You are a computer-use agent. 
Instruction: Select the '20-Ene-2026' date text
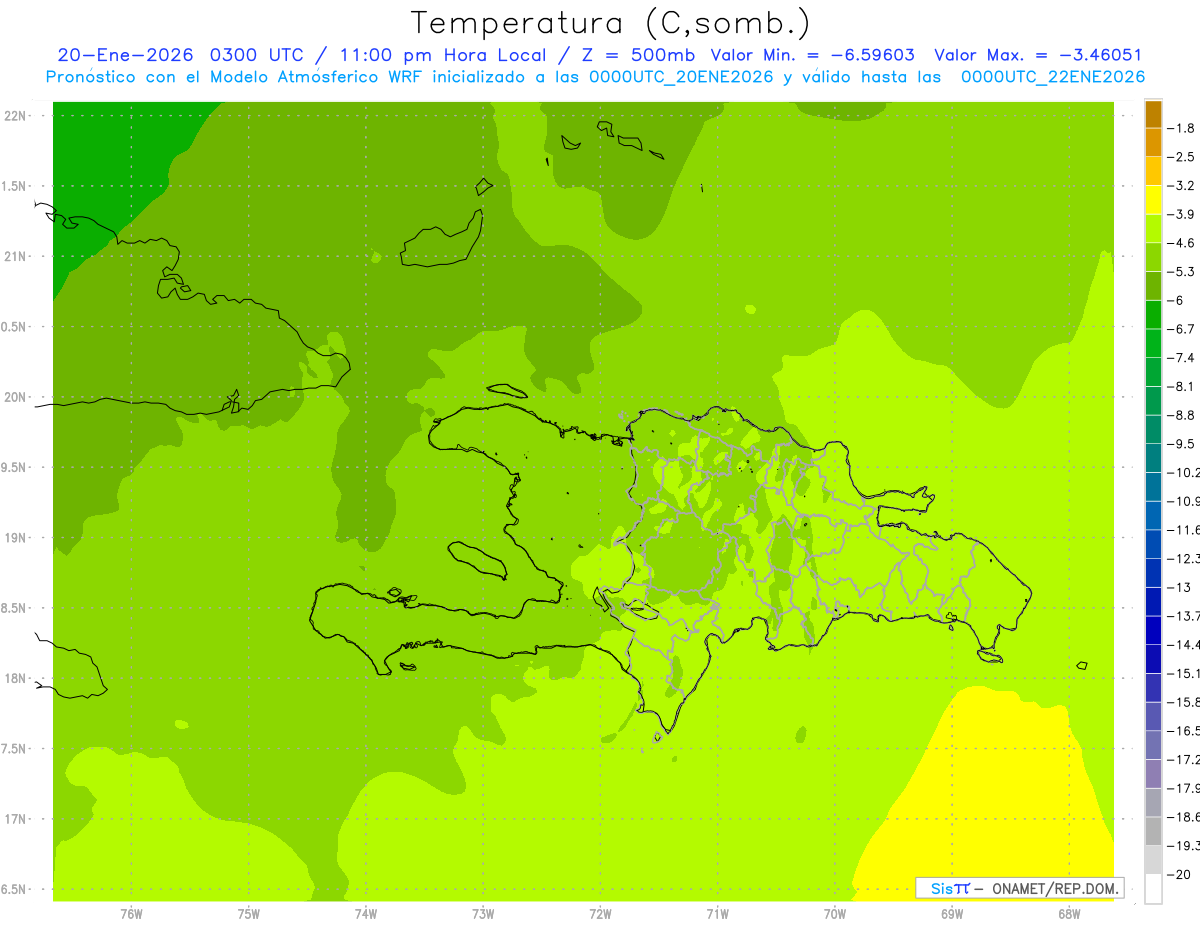(x=125, y=55)
